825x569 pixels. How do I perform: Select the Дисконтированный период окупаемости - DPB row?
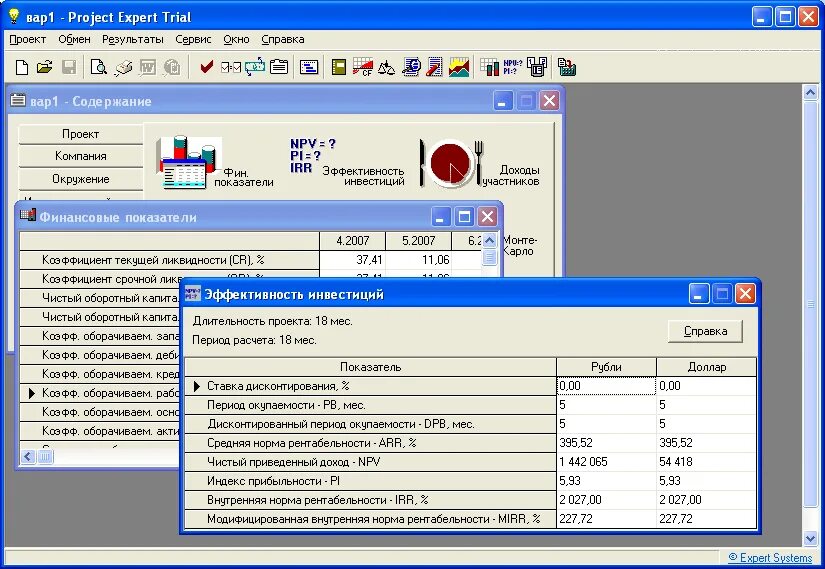coord(471,424)
